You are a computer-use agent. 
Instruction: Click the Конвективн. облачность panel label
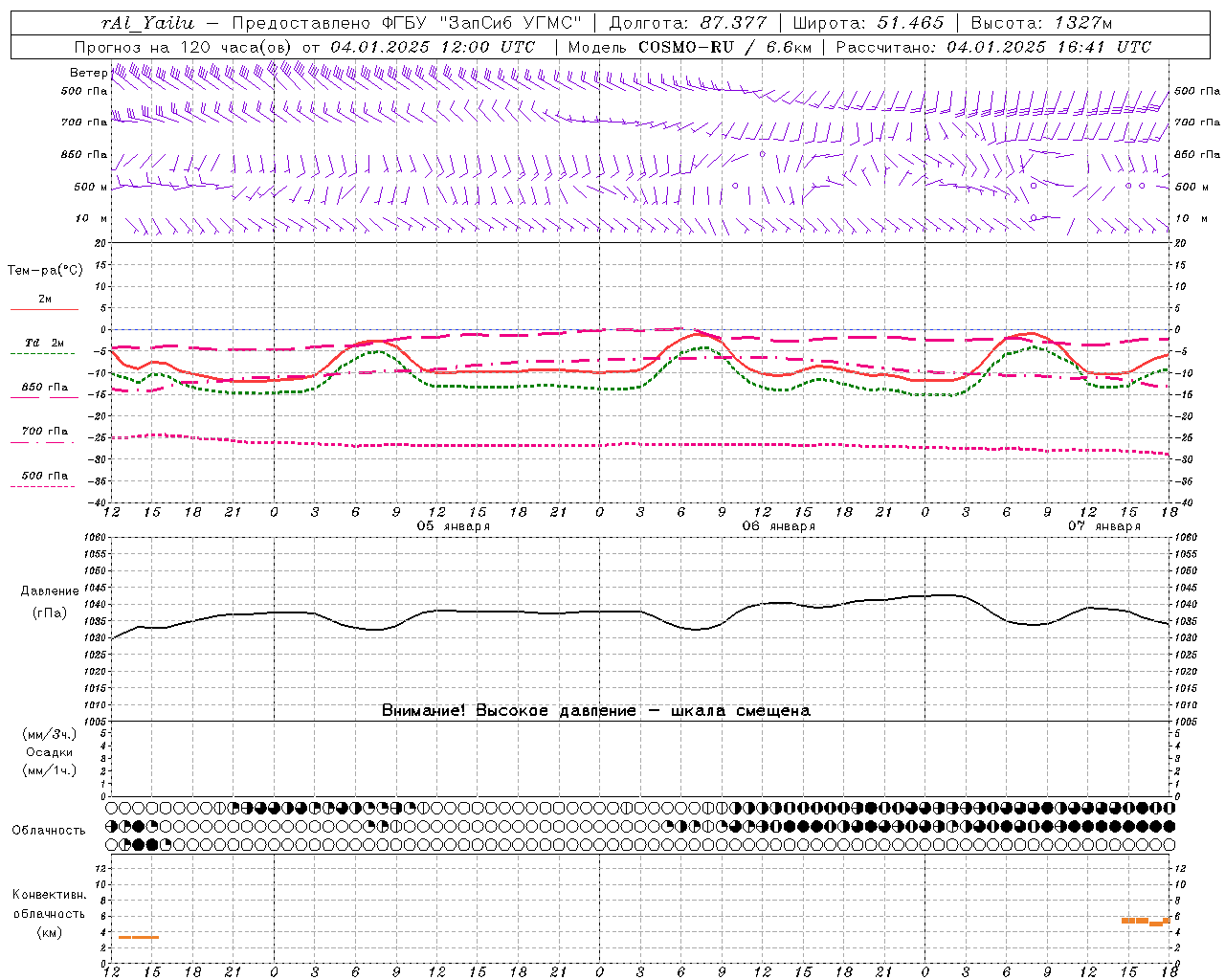(50, 904)
